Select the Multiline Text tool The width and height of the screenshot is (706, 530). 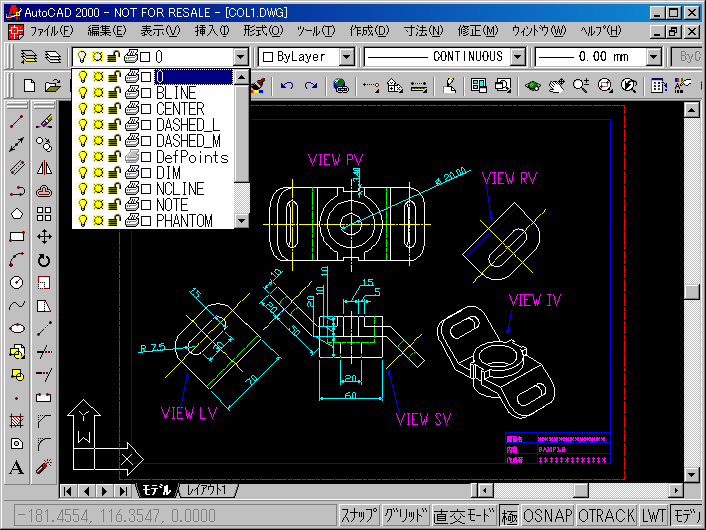click(17, 467)
